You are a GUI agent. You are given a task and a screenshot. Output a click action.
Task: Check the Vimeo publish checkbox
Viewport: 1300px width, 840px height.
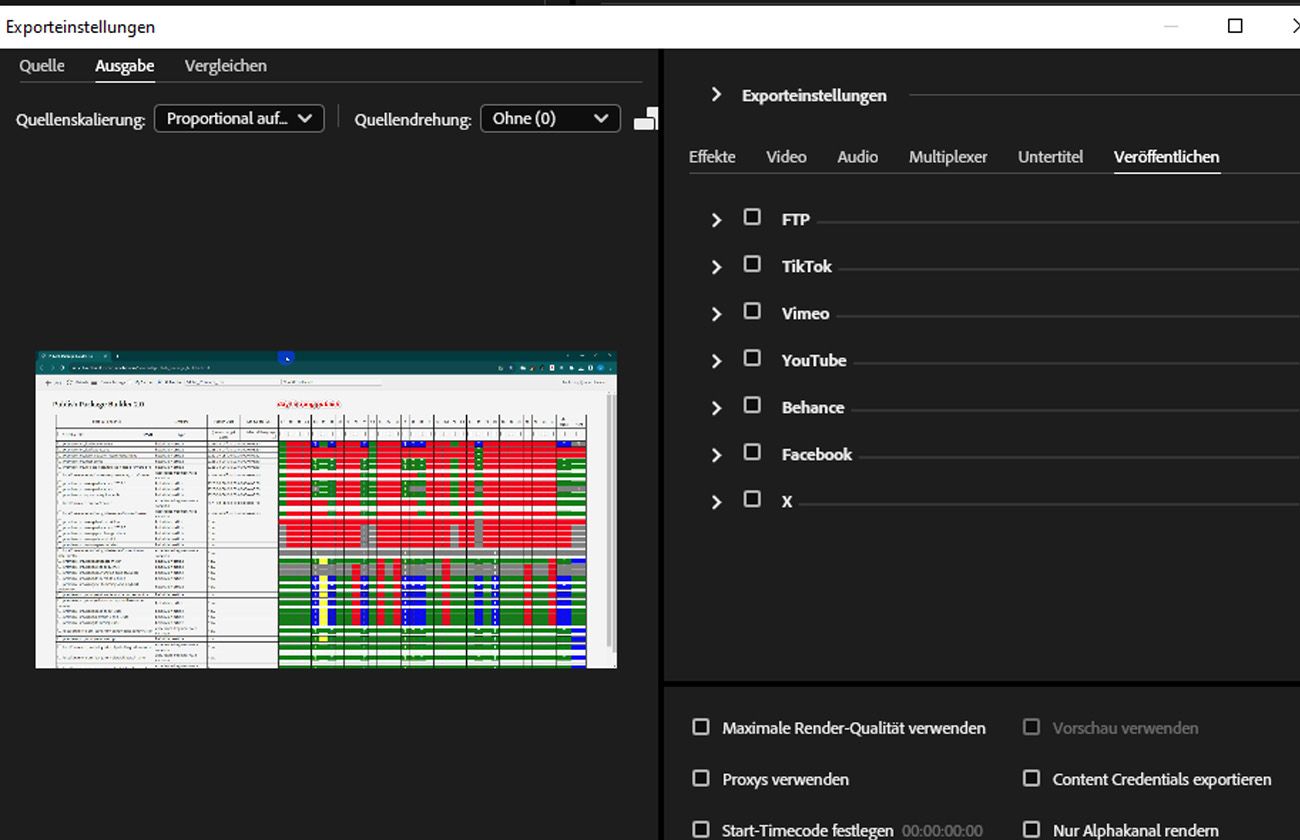coord(752,310)
